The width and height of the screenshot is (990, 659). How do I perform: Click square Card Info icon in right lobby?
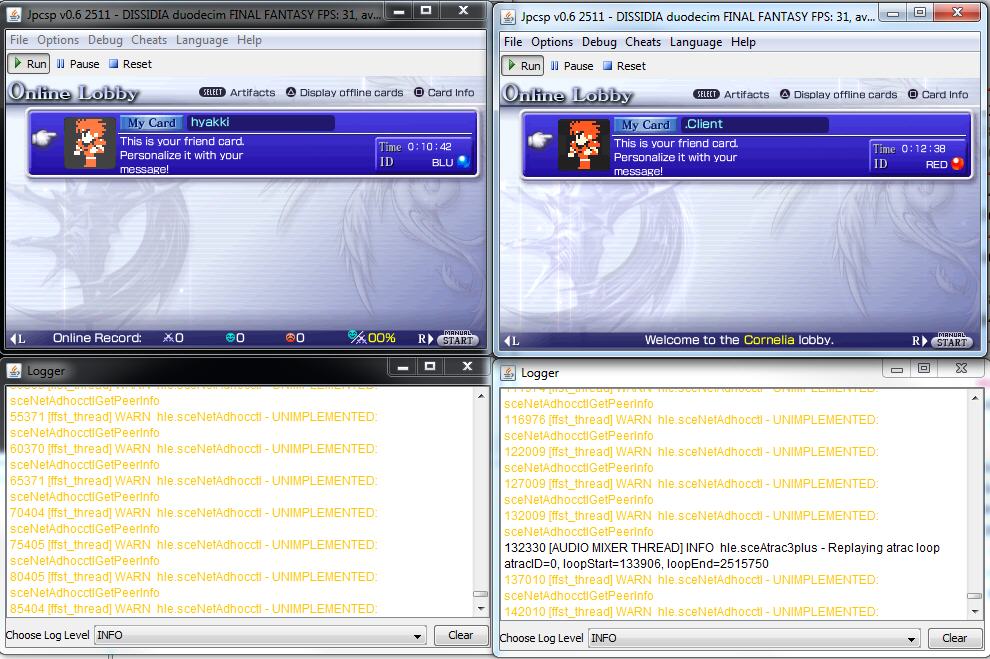[912, 94]
